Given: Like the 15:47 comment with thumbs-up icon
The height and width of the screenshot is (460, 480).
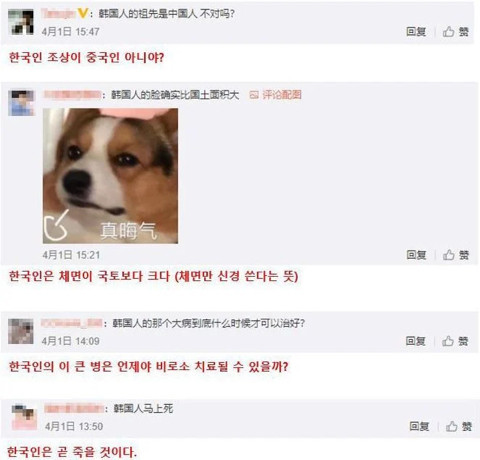Looking at the screenshot, I should (x=449, y=32).
